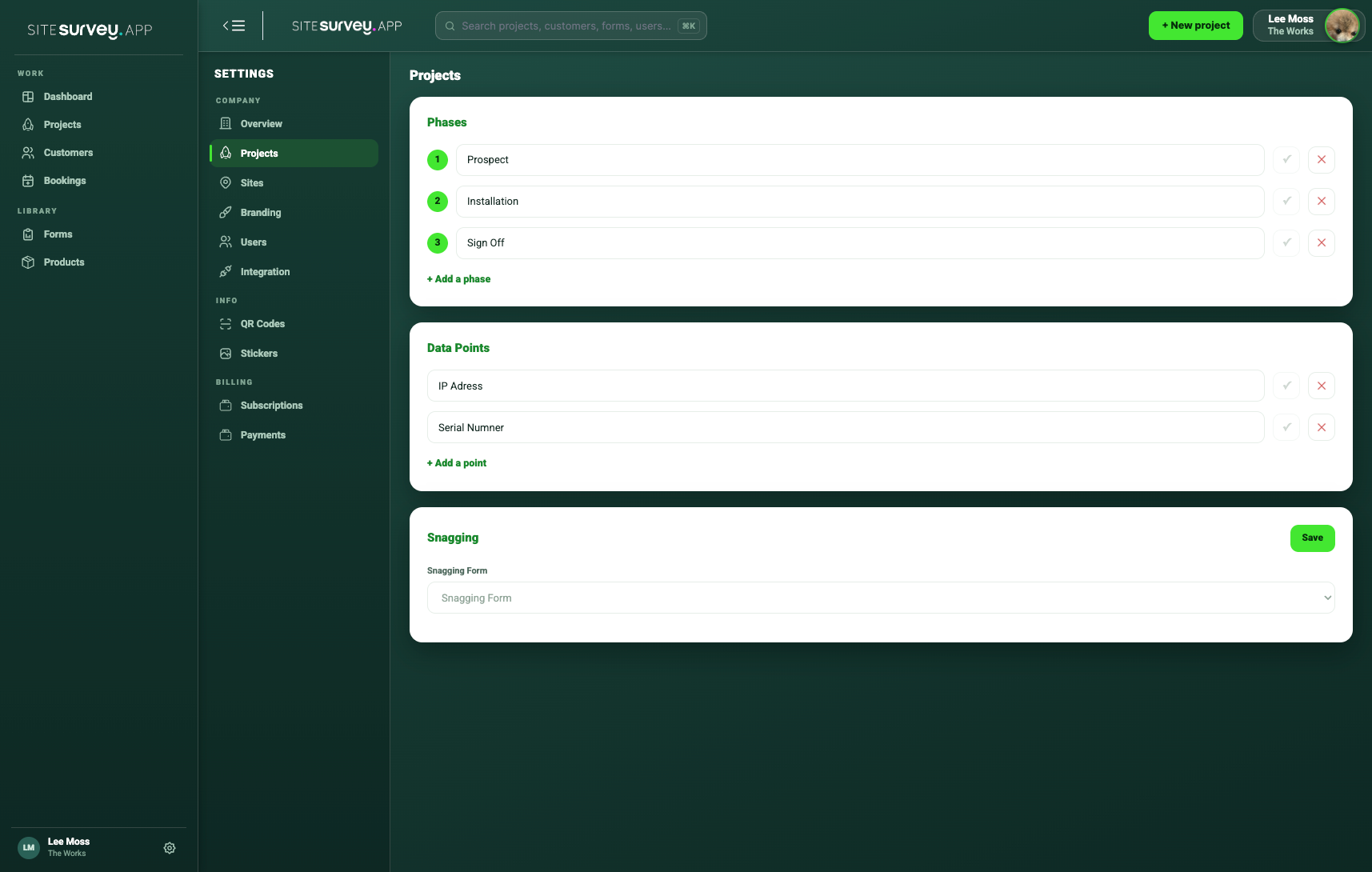Delete the Installation phase with red X
The height and width of the screenshot is (872, 1372).
coord(1322,202)
